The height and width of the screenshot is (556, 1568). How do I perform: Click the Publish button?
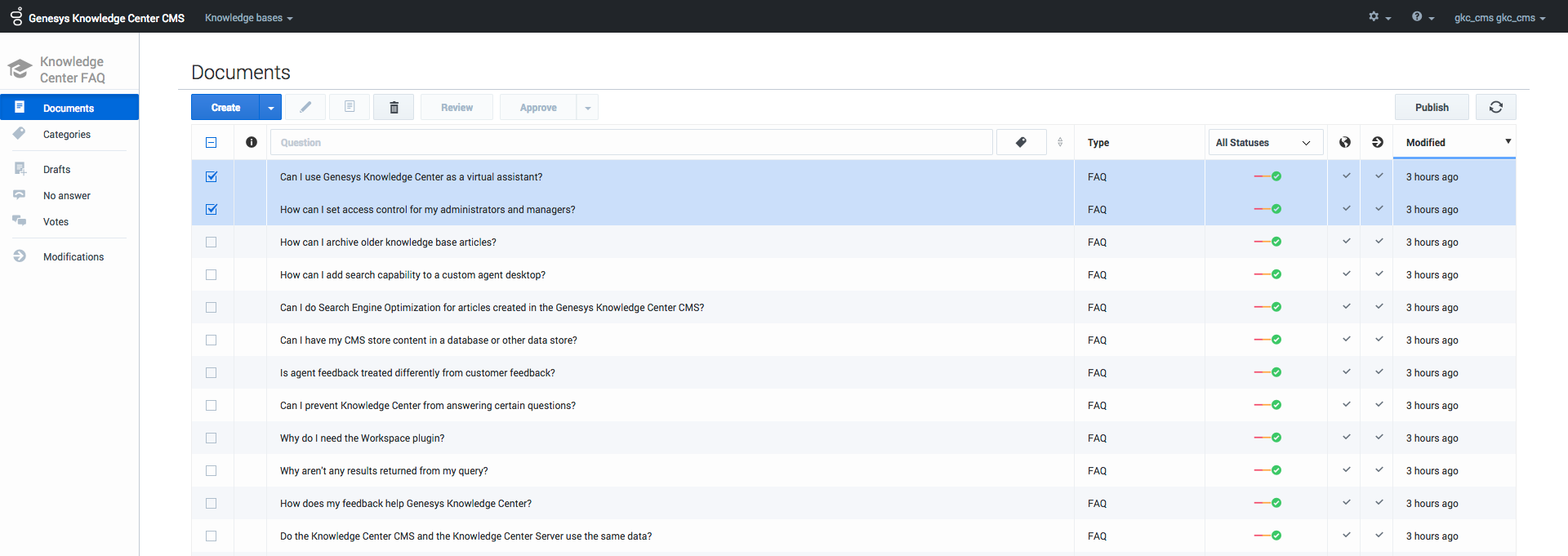click(x=1431, y=107)
